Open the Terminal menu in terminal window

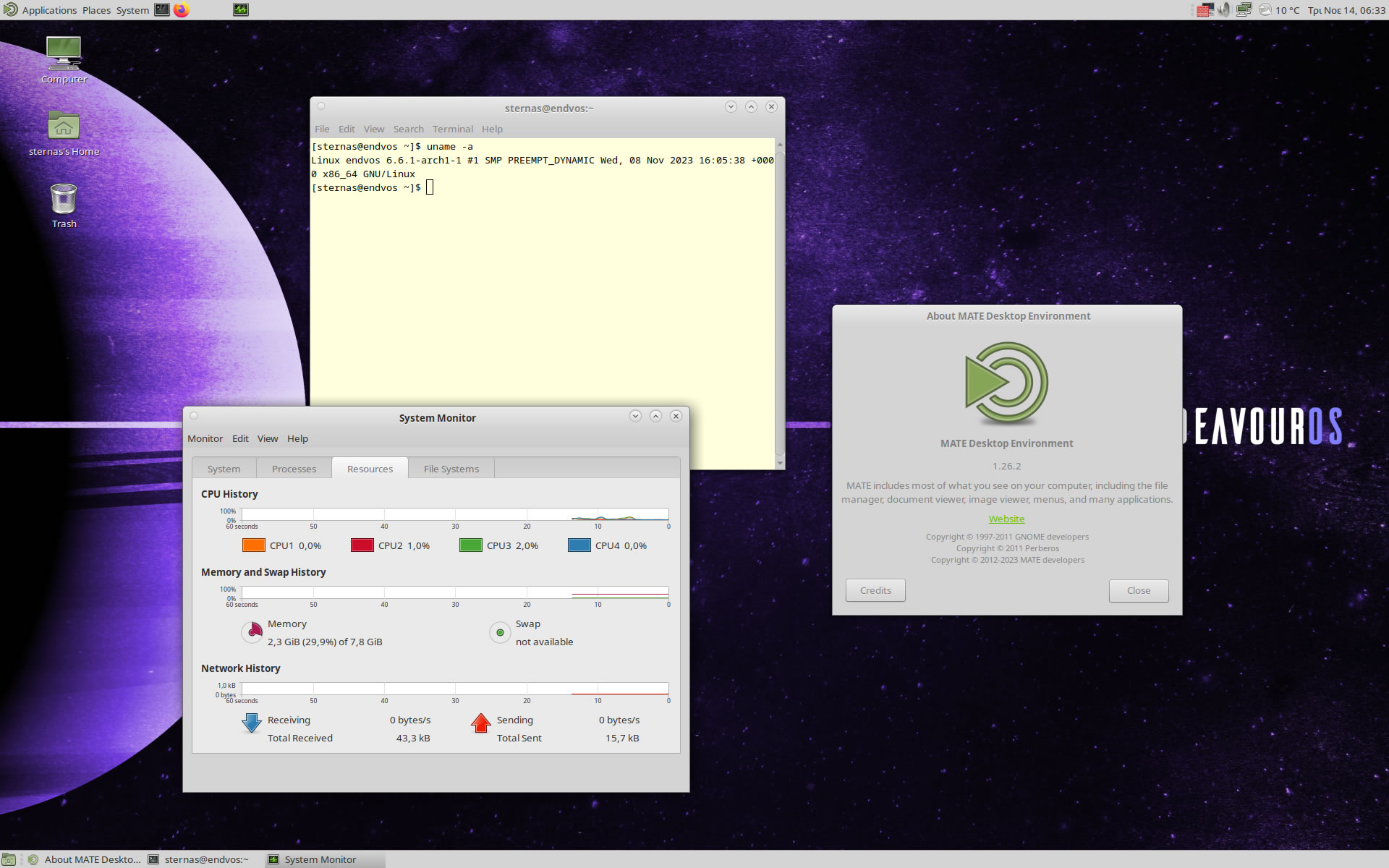[453, 129]
